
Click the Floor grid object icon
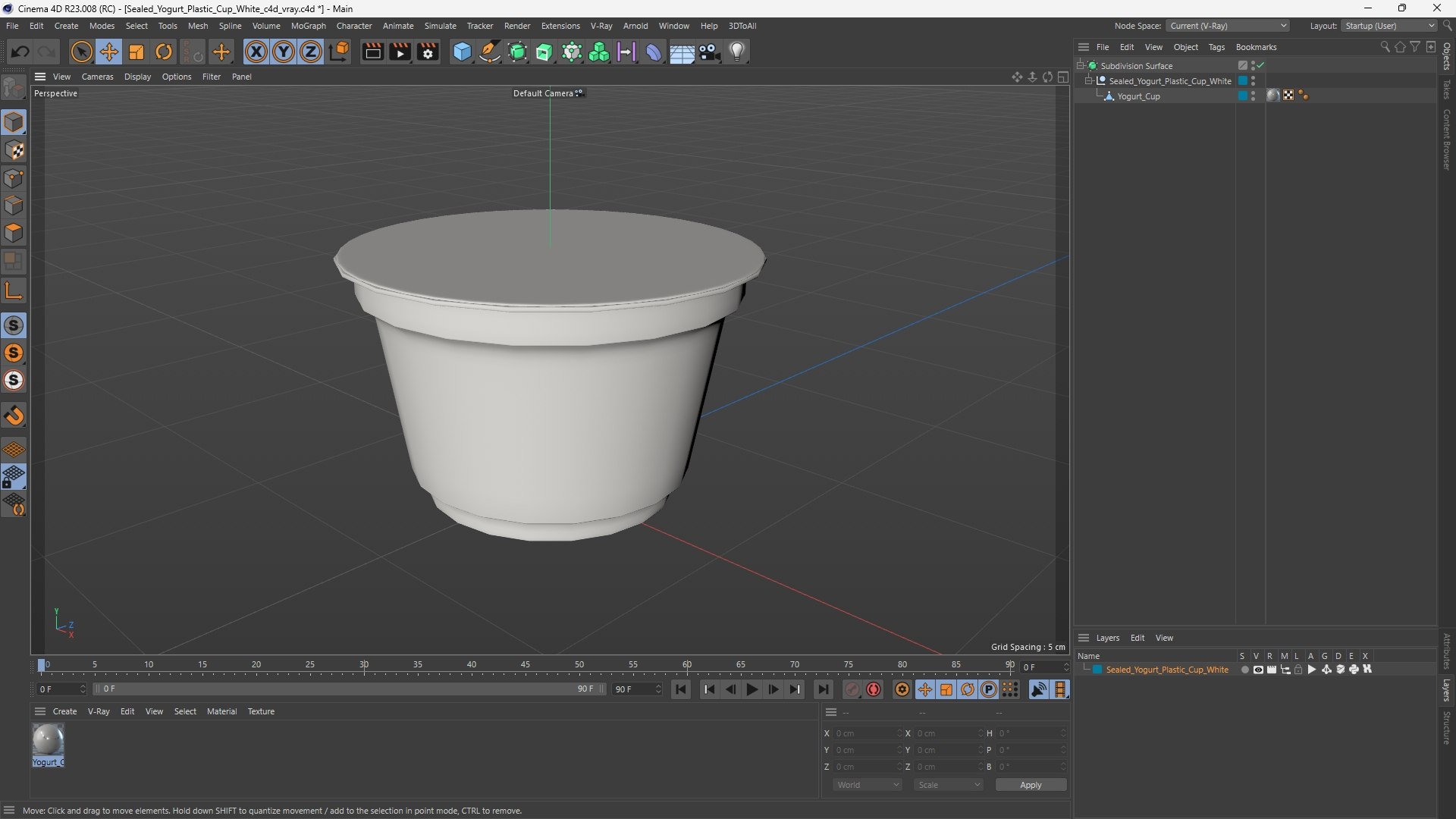[682, 52]
